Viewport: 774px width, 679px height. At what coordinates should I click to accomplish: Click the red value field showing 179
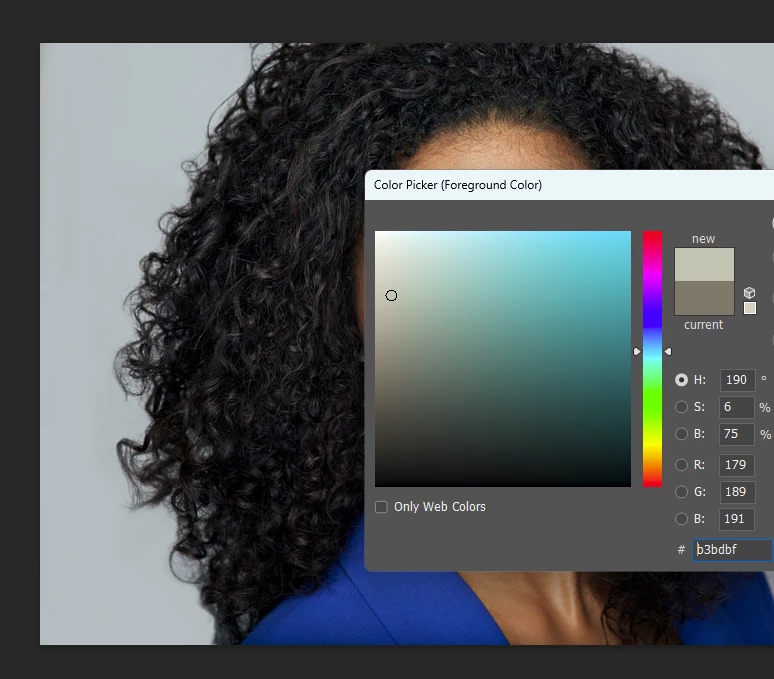[x=737, y=465]
